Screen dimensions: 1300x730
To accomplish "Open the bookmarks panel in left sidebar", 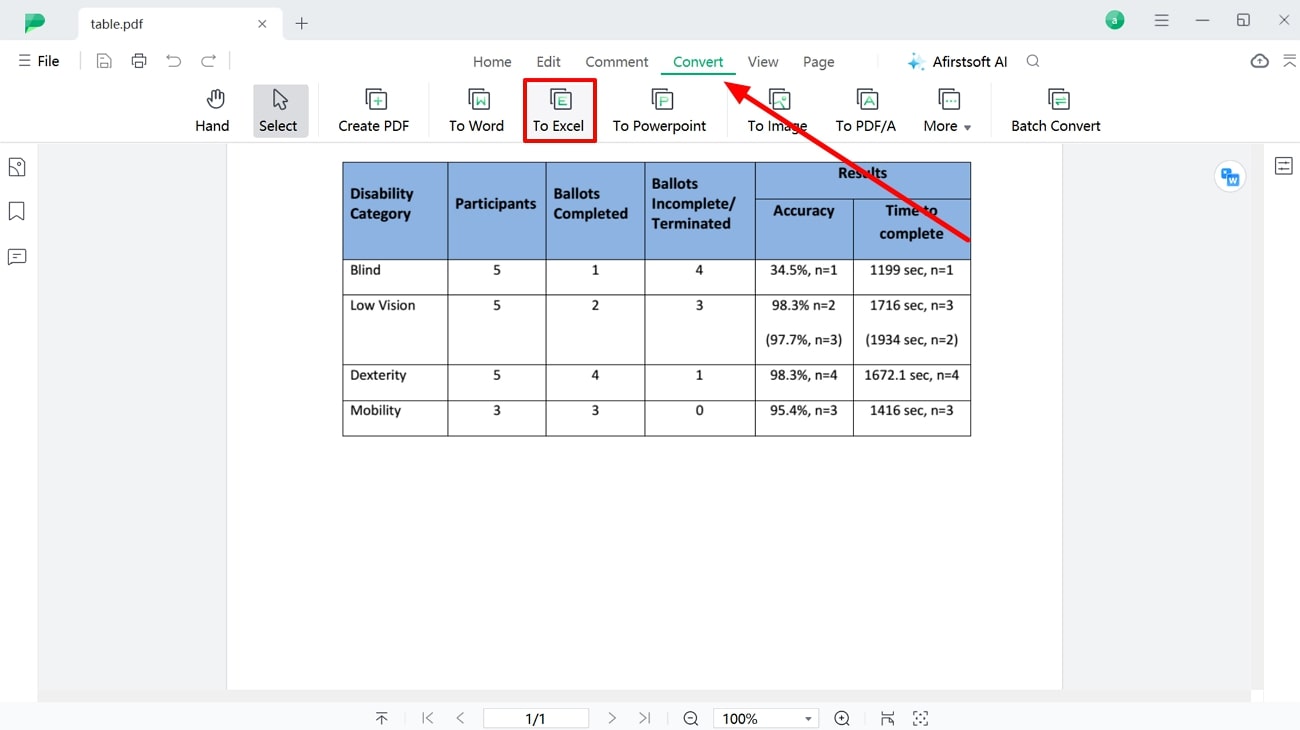I will click(x=17, y=211).
